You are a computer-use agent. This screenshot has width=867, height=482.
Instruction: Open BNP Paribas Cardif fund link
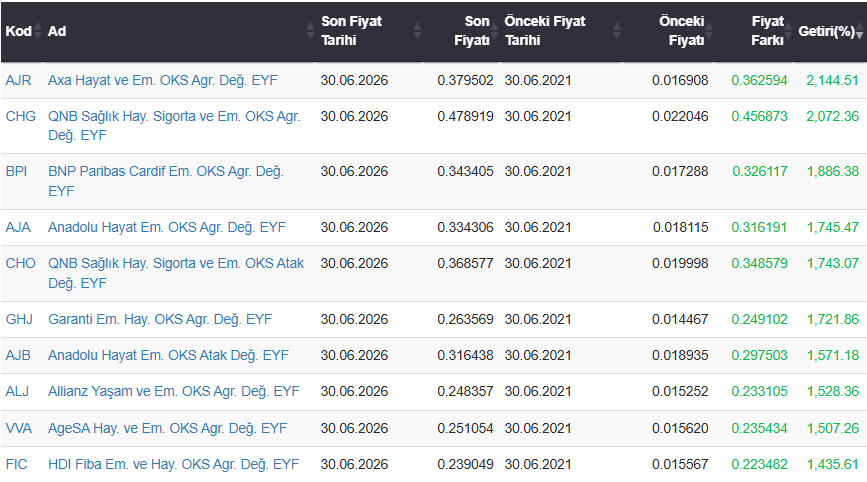coord(166,181)
